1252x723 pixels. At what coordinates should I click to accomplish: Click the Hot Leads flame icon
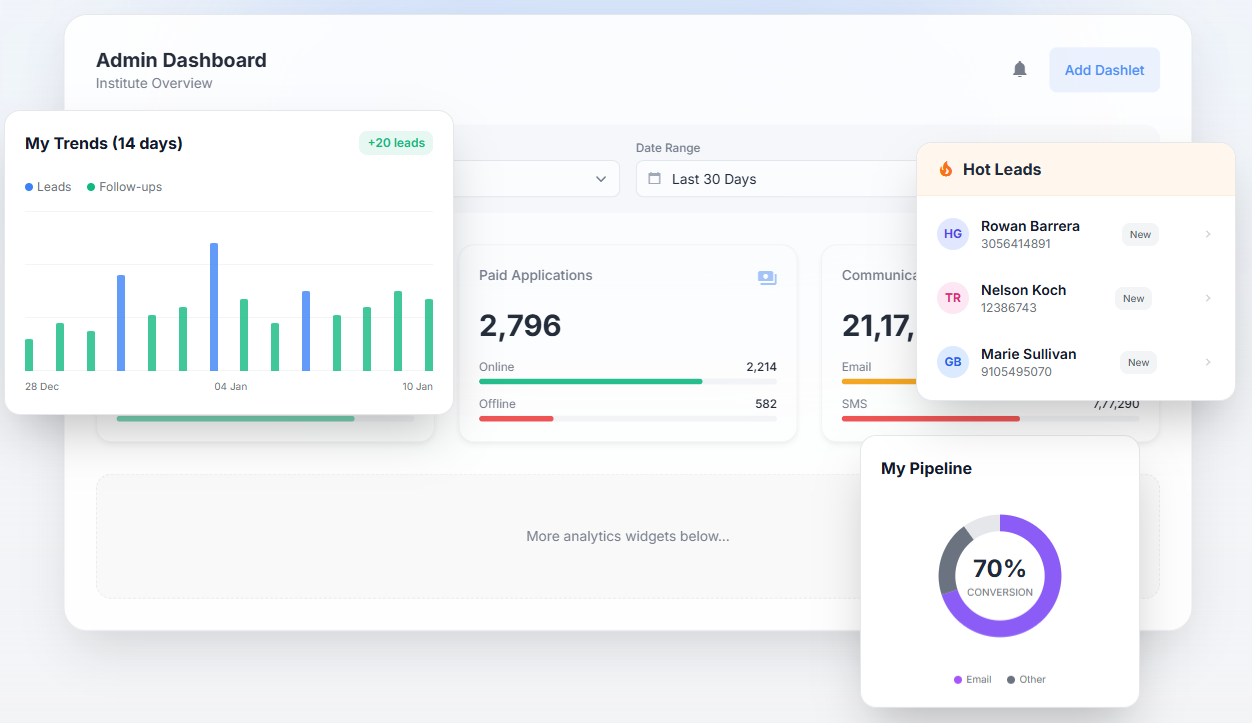coord(946,169)
